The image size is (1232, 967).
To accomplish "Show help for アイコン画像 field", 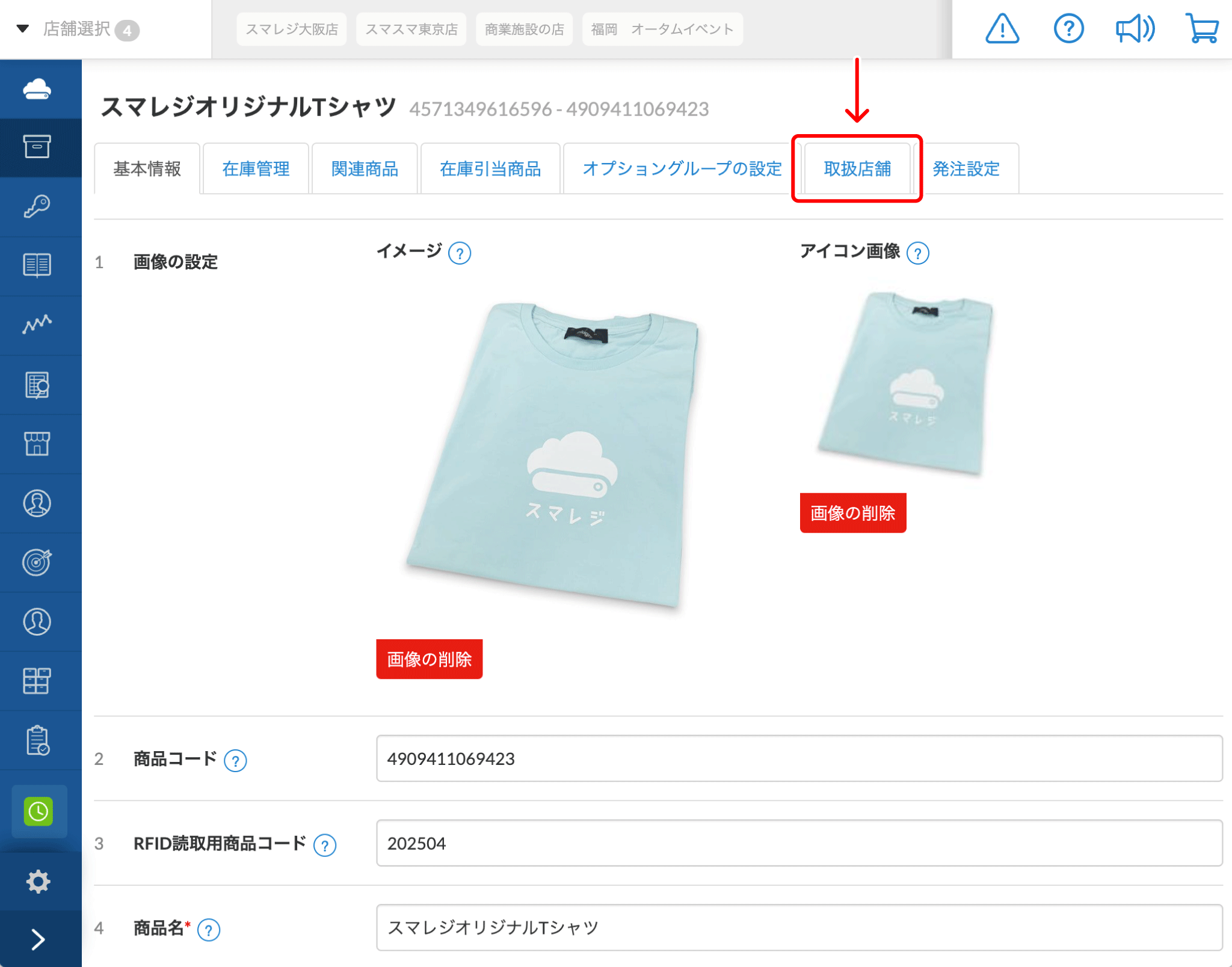I will (918, 253).
